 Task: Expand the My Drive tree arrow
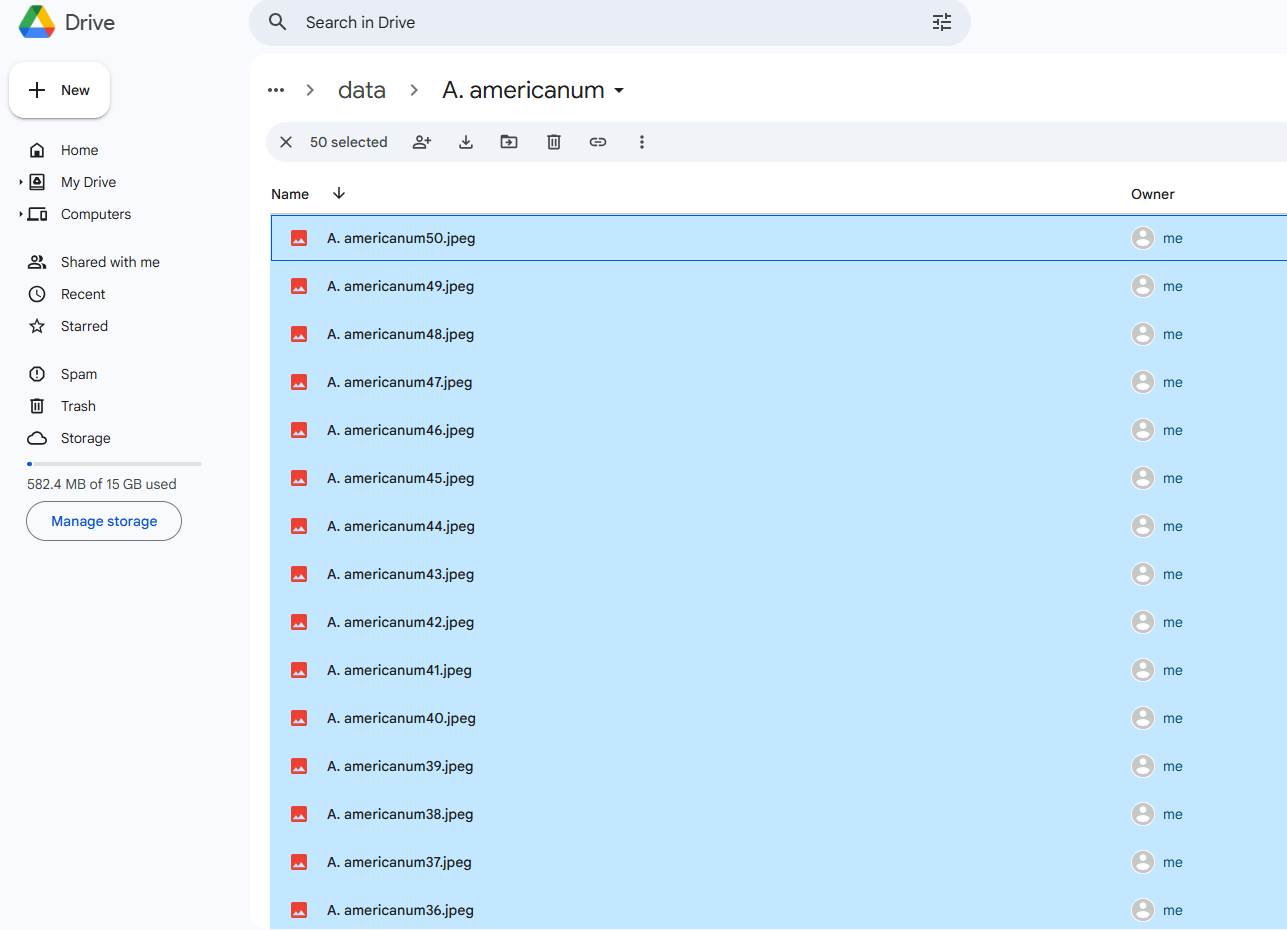pos(21,182)
